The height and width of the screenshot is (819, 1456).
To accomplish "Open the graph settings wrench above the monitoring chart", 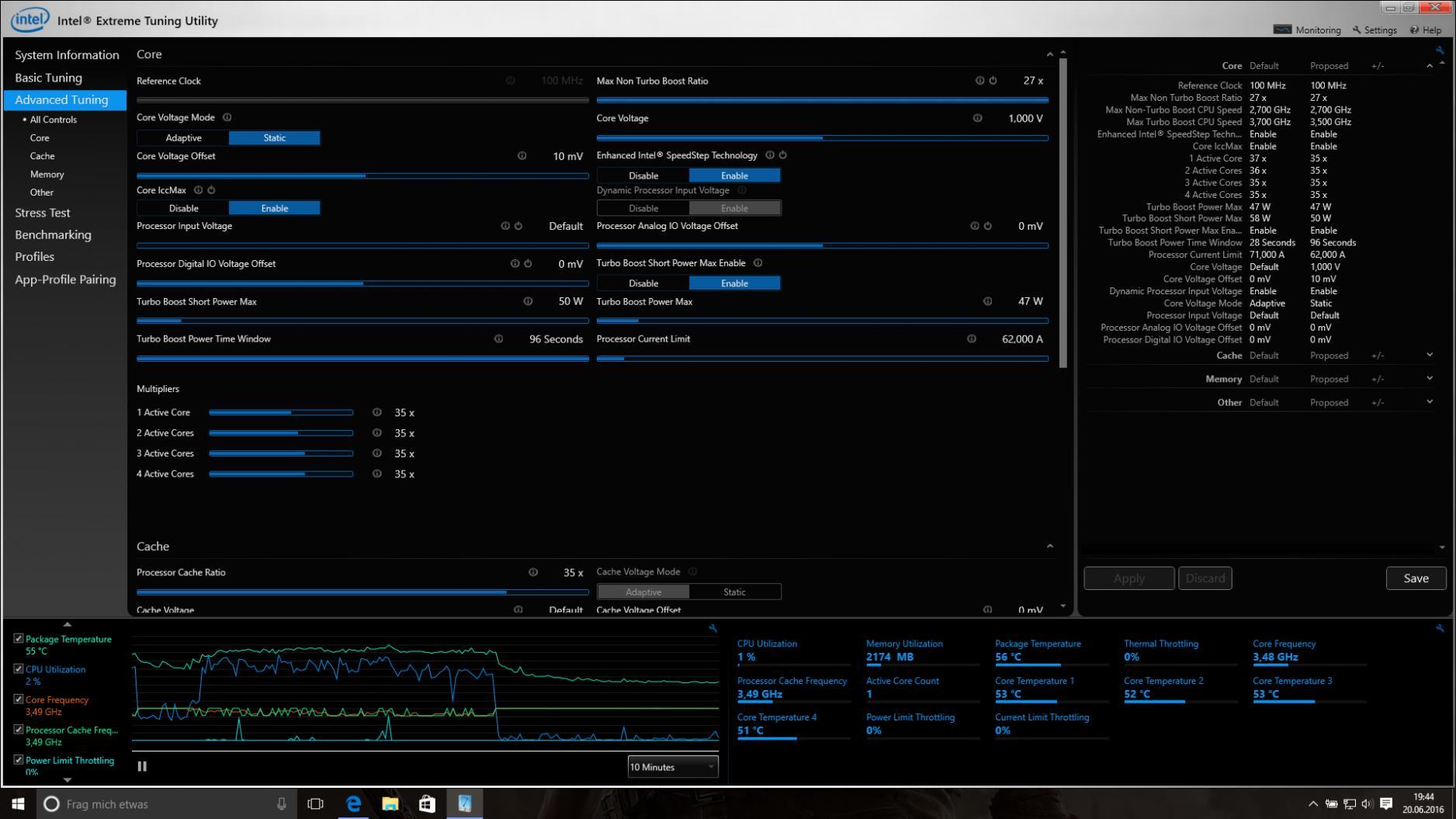I will point(712,628).
